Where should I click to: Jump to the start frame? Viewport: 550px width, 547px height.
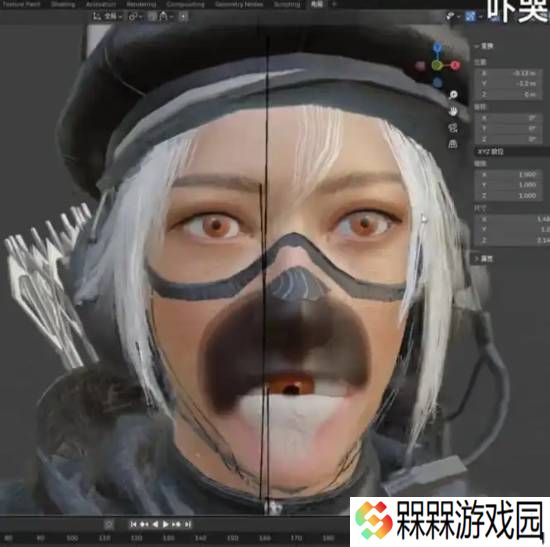(133, 525)
